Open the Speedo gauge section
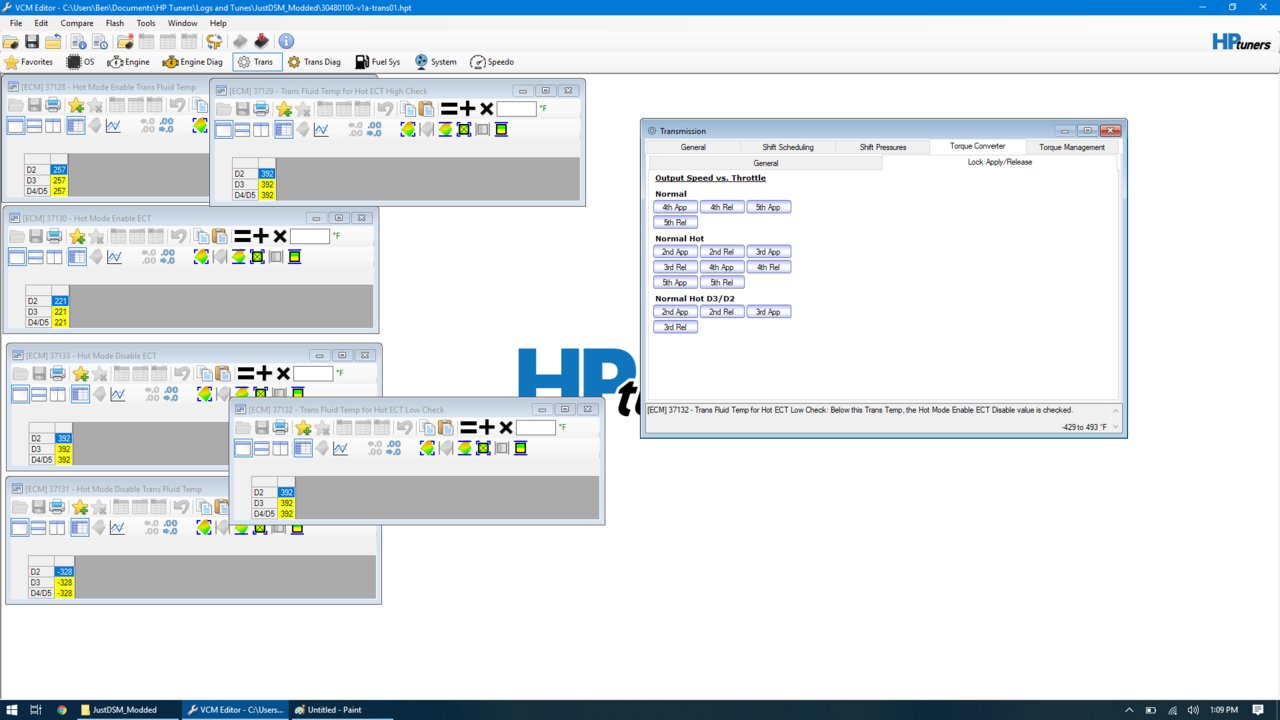The width and height of the screenshot is (1280, 720). (492, 62)
